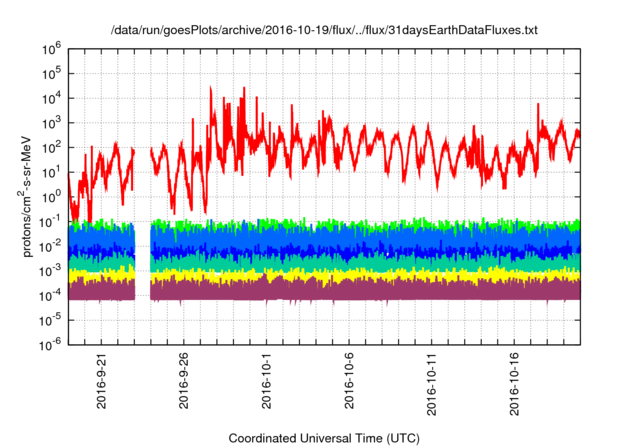Click the 10^6 label on y-axis

point(52,47)
